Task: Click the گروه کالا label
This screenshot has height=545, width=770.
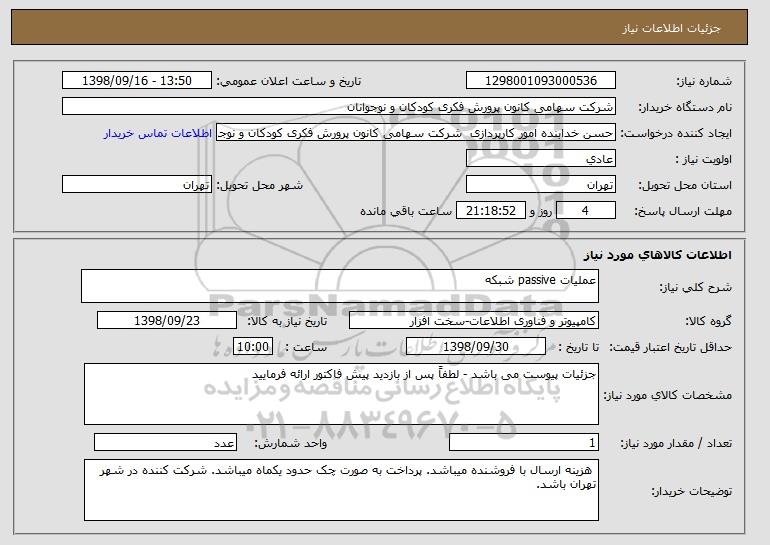Action: (x=708, y=321)
